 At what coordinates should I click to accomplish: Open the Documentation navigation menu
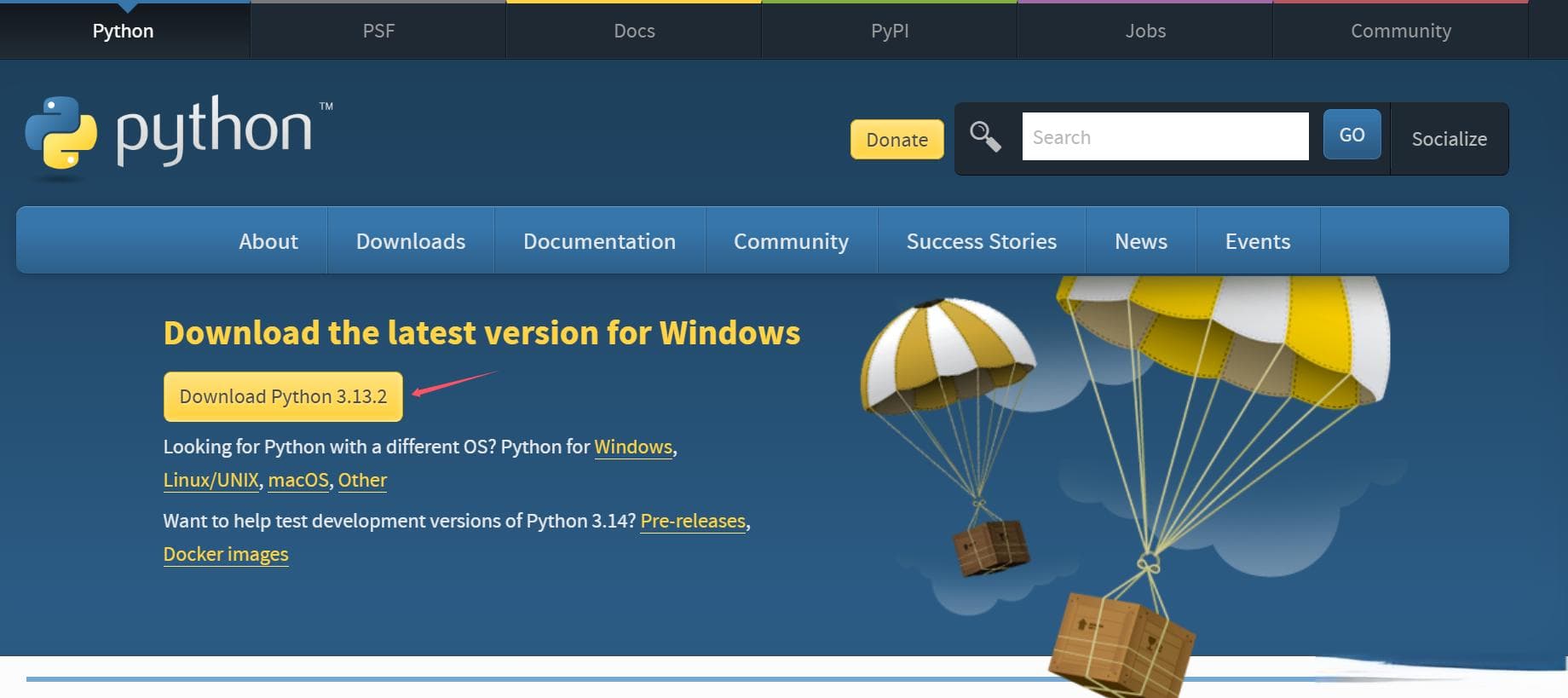coord(599,241)
